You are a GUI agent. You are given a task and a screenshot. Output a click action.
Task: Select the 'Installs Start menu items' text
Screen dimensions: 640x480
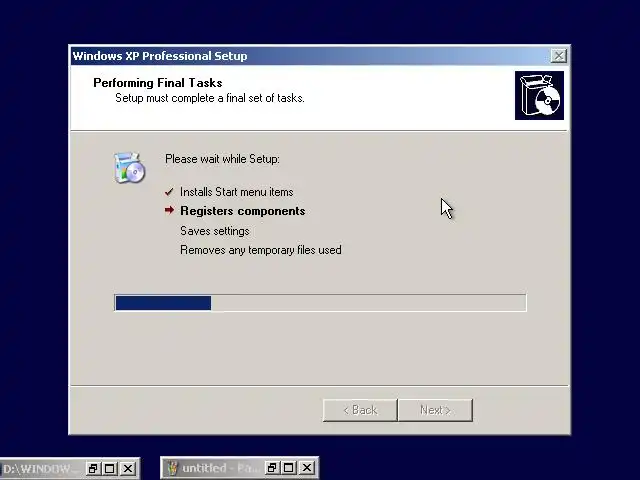(x=237, y=192)
